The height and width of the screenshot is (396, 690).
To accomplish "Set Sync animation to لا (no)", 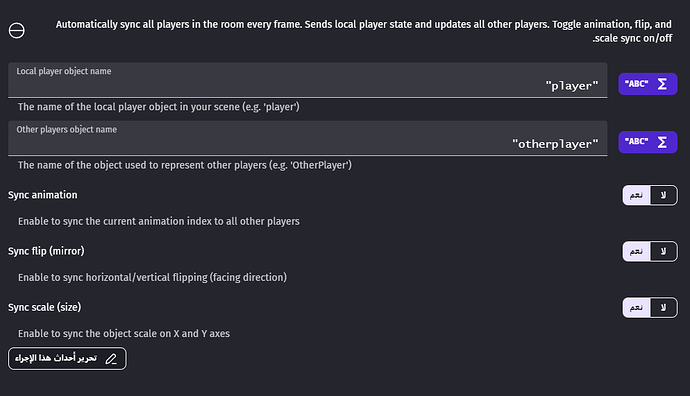I will coord(663,195).
